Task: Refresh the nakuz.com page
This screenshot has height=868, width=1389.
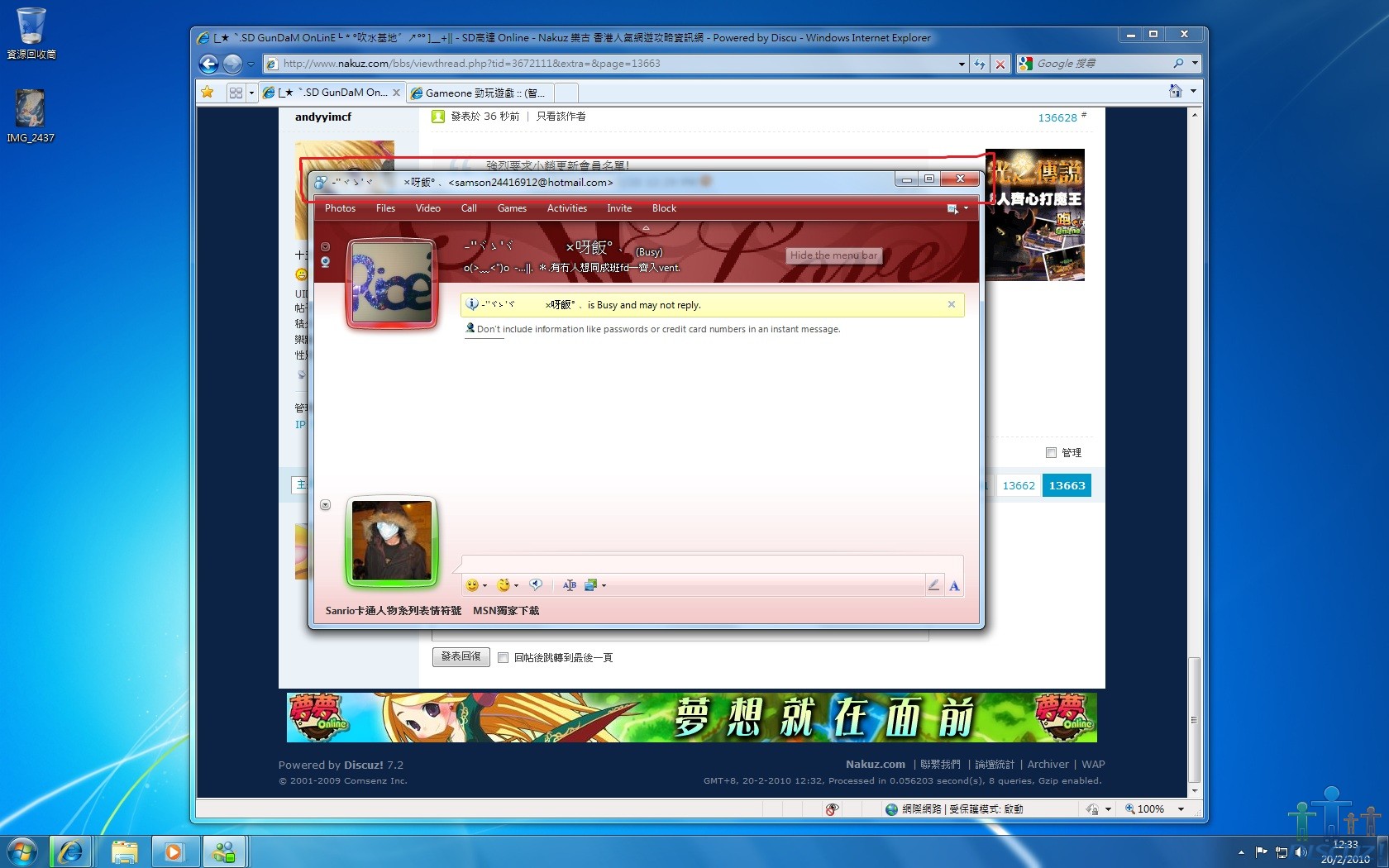Action: [x=980, y=64]
